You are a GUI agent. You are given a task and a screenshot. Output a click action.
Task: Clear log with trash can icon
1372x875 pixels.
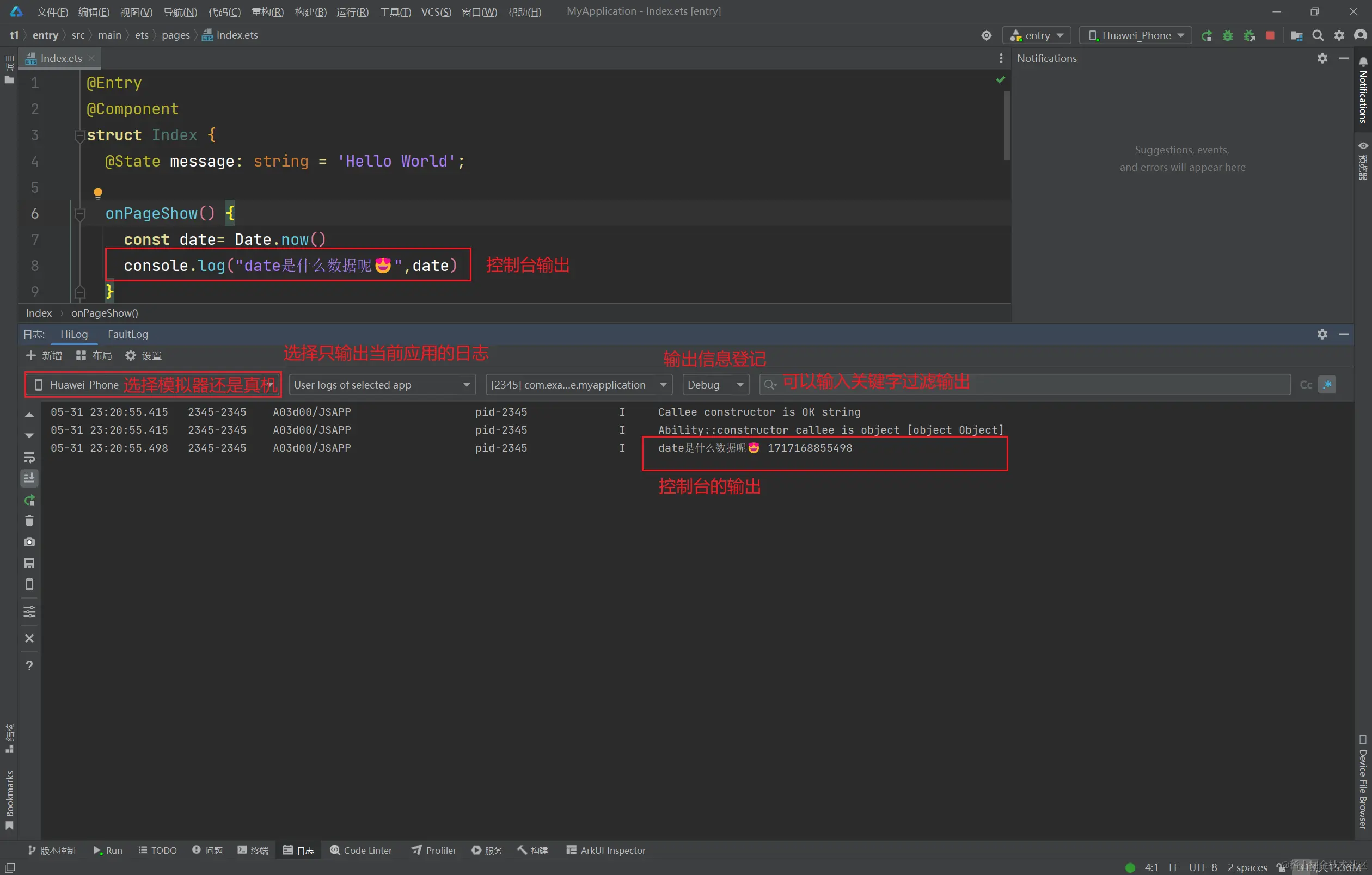[x=29, y=520]
